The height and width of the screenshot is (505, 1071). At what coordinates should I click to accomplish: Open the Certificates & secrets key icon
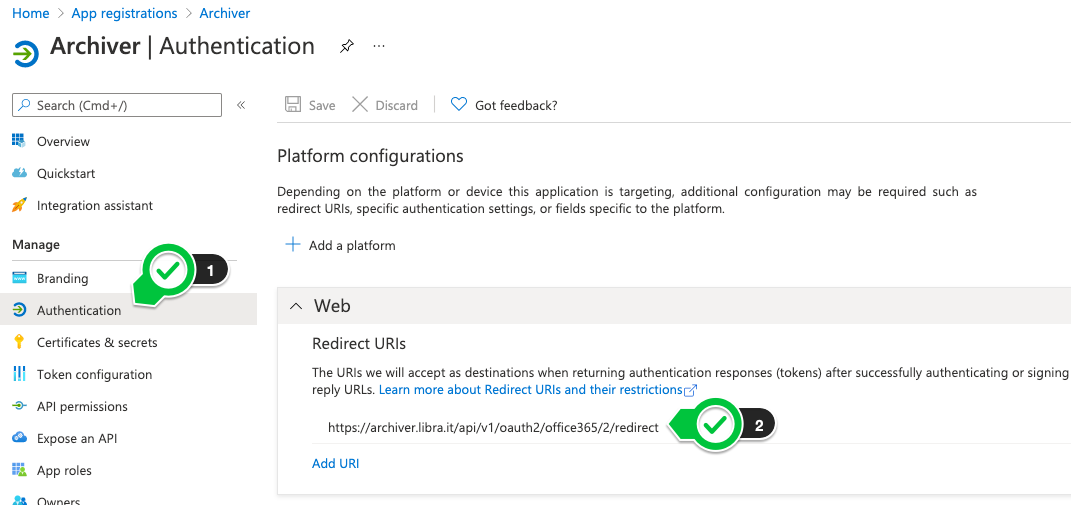point(19,342)
